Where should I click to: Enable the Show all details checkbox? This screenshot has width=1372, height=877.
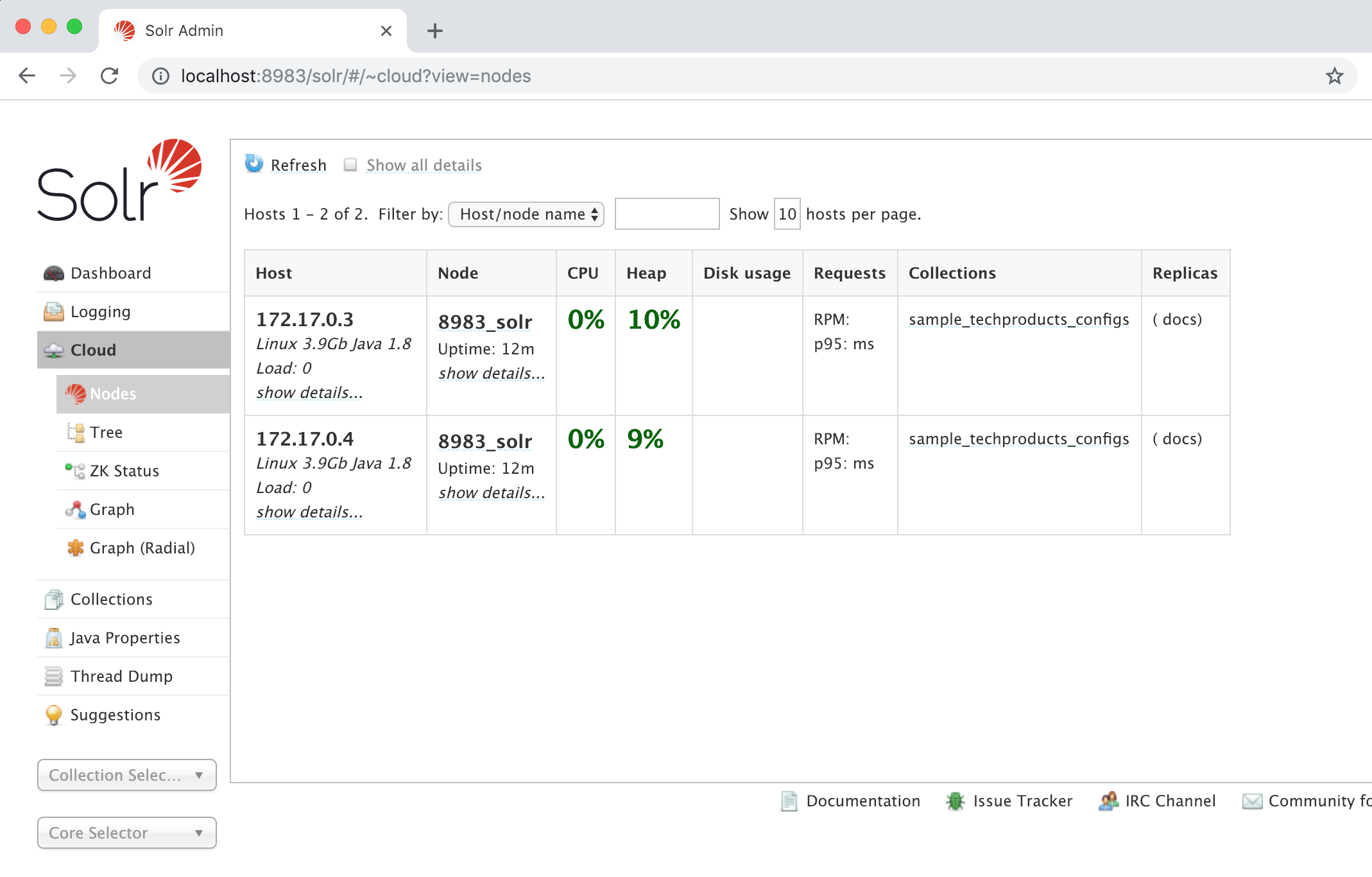tap(350, 165)
